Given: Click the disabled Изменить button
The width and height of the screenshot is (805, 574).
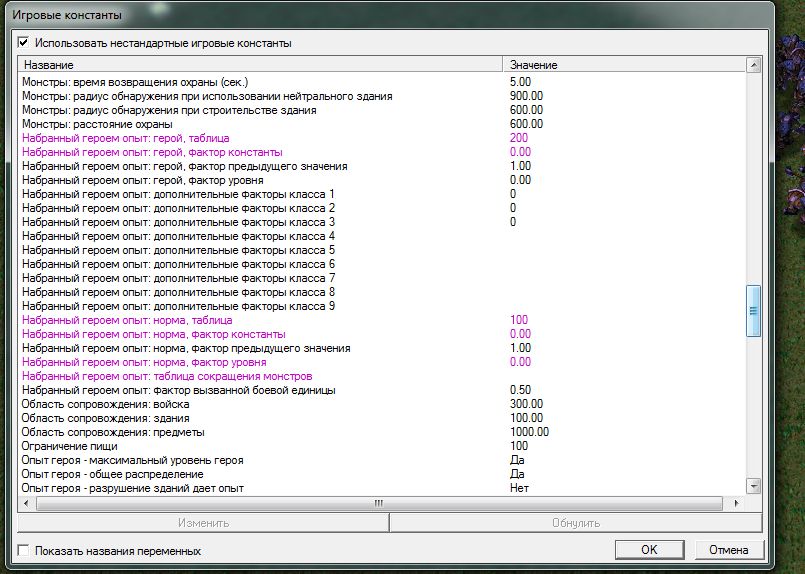Looking at the screenshot, I should (x=203, y=523).
